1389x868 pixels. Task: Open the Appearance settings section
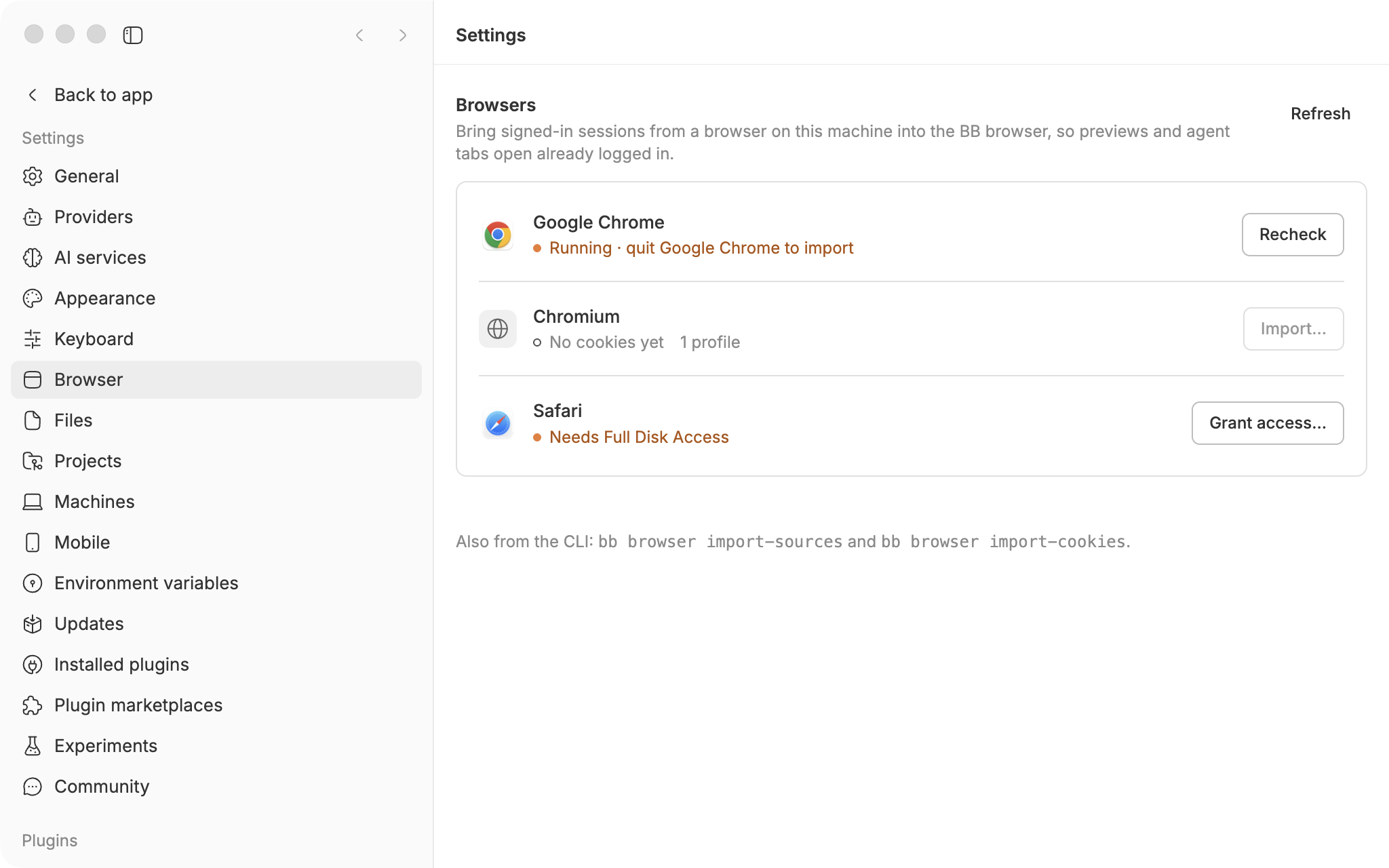tap(216, 298)
